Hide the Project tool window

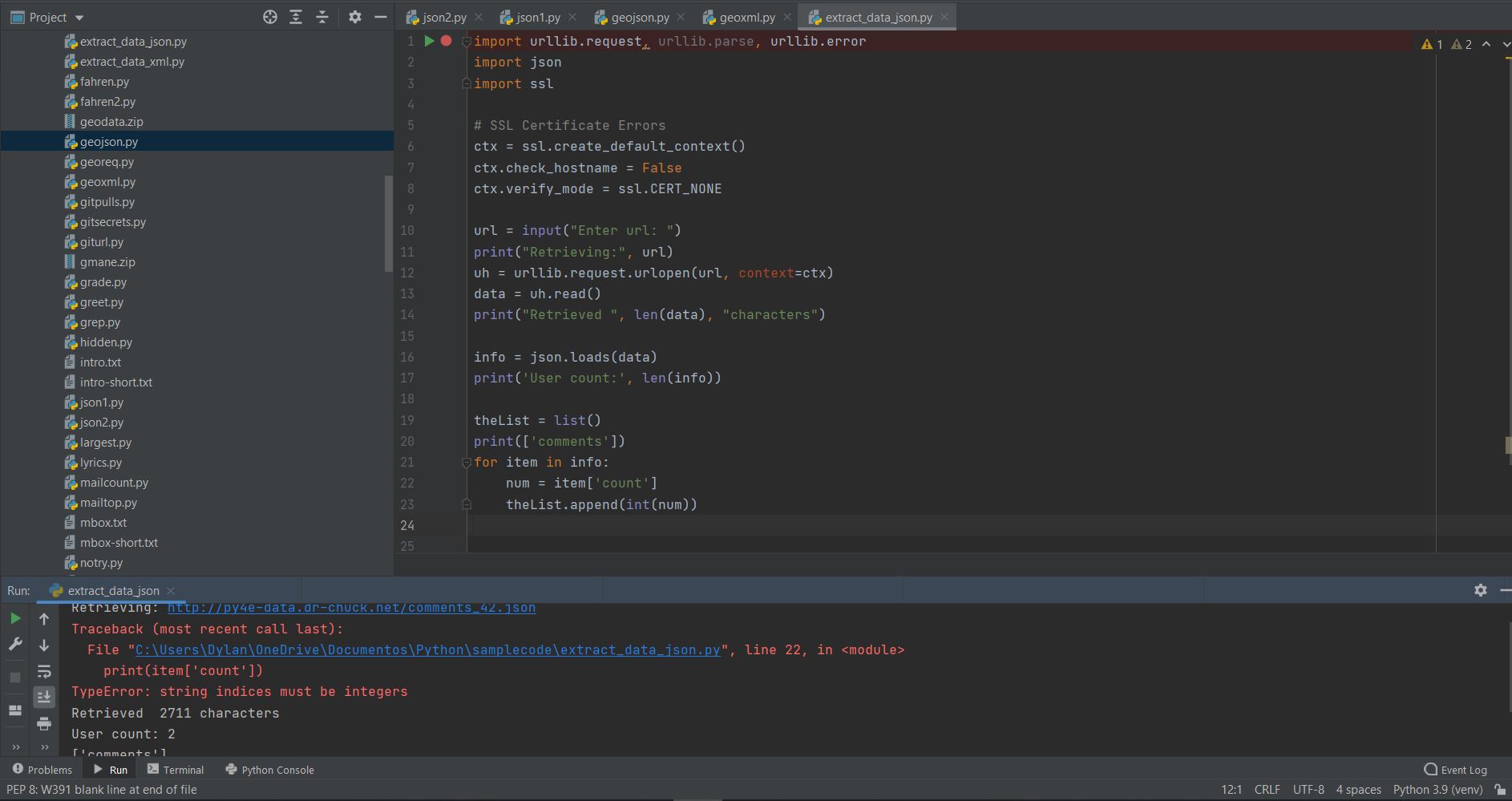tap(381, 17)
